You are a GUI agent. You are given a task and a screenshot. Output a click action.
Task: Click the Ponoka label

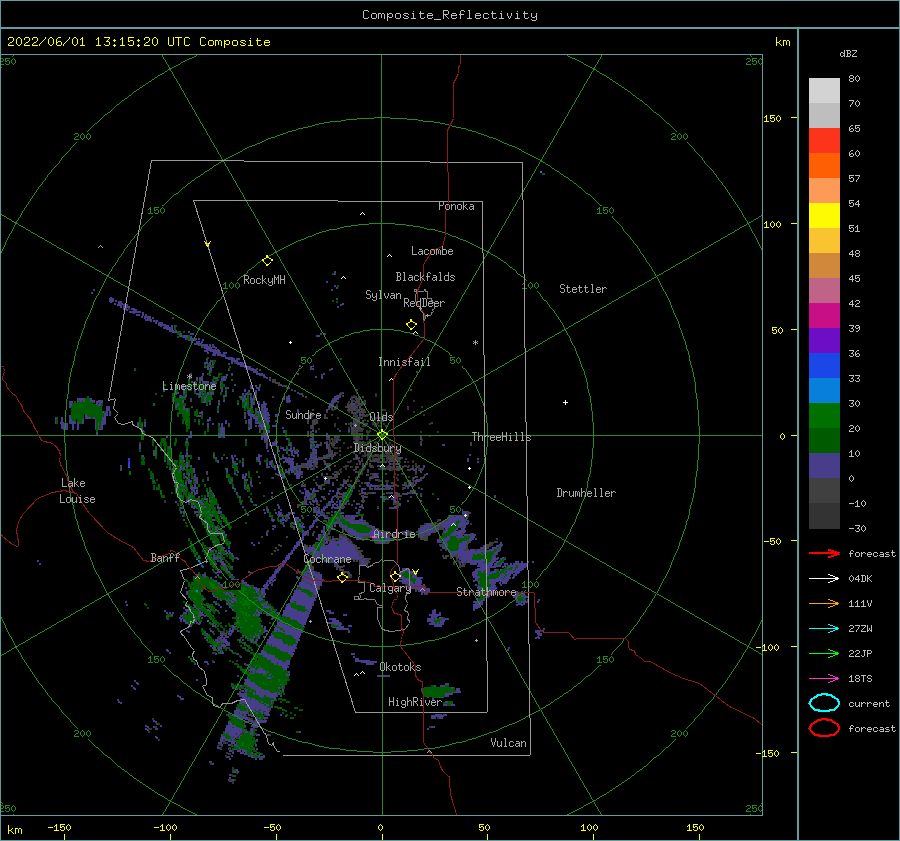pos(456,206)
